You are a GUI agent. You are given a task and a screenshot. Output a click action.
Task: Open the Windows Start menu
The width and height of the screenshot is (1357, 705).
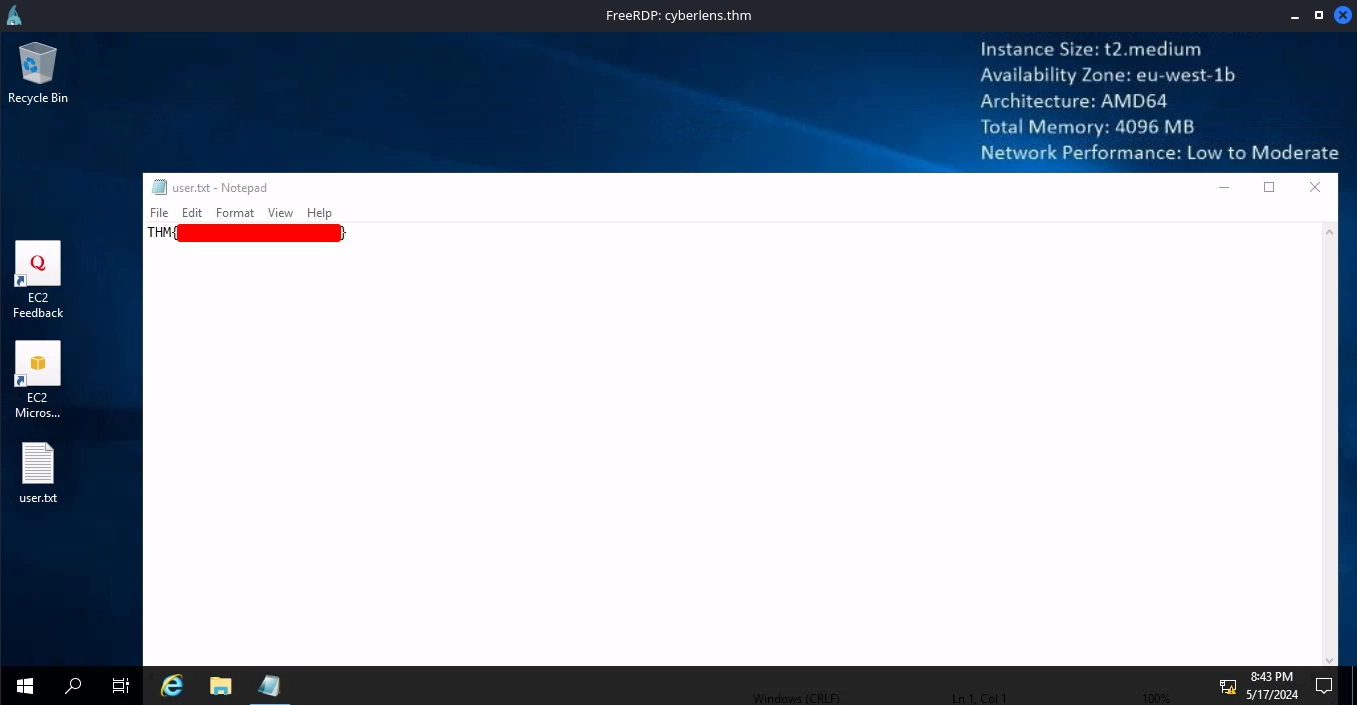coord(25,686)
